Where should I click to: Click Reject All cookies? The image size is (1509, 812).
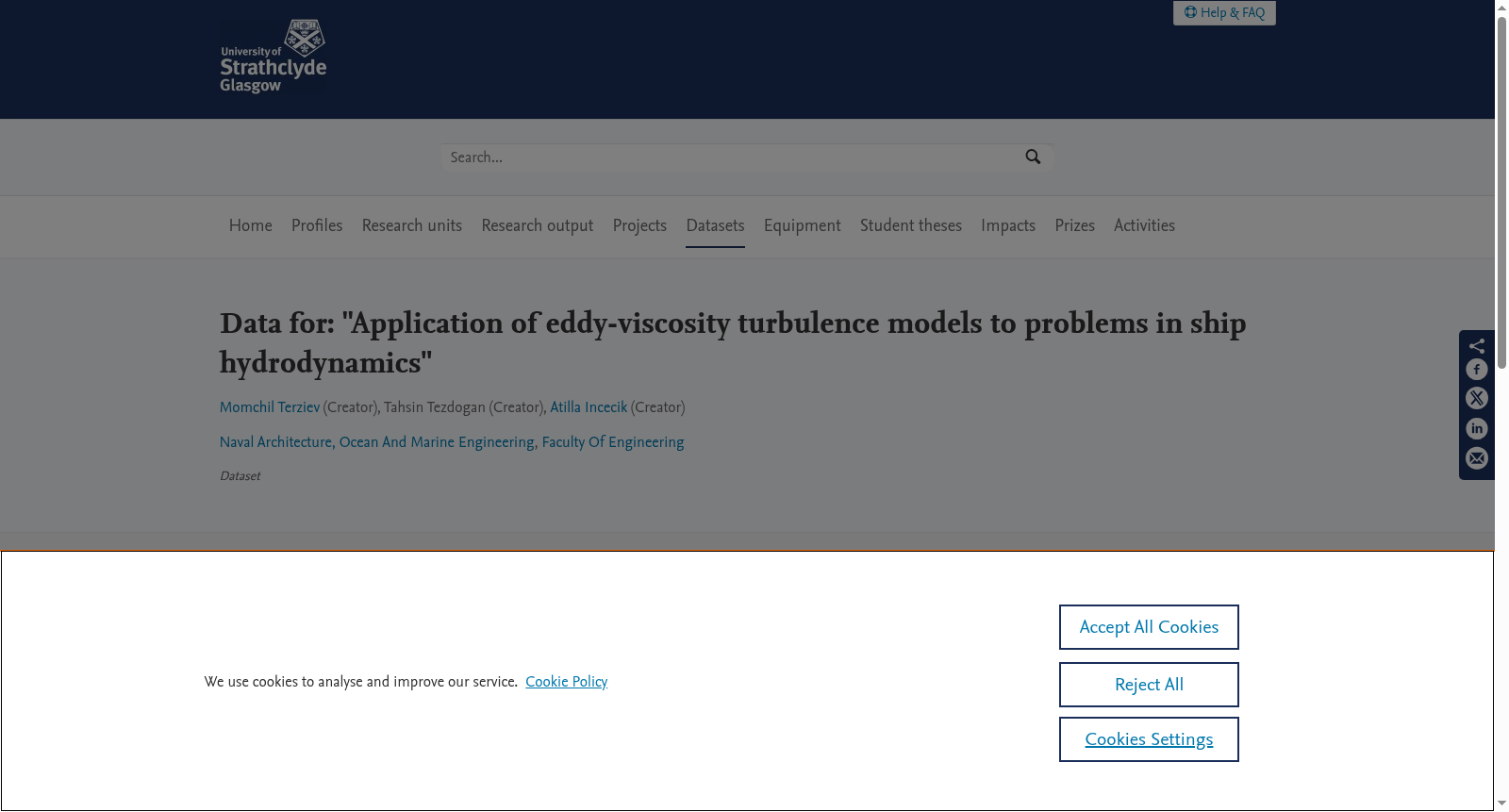tap(1149, 685)
